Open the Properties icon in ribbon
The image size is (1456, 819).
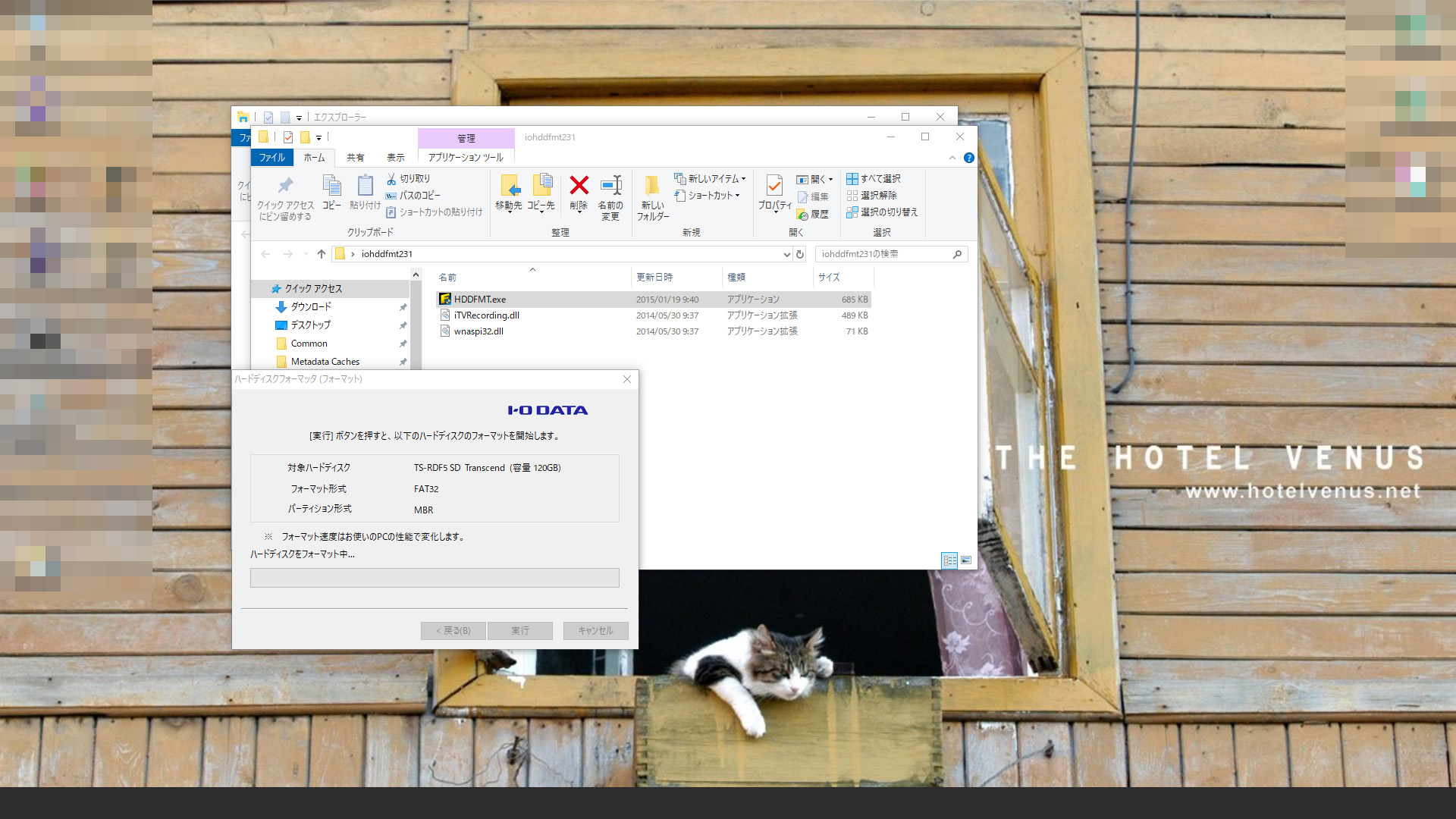click(x=774, y=186)
